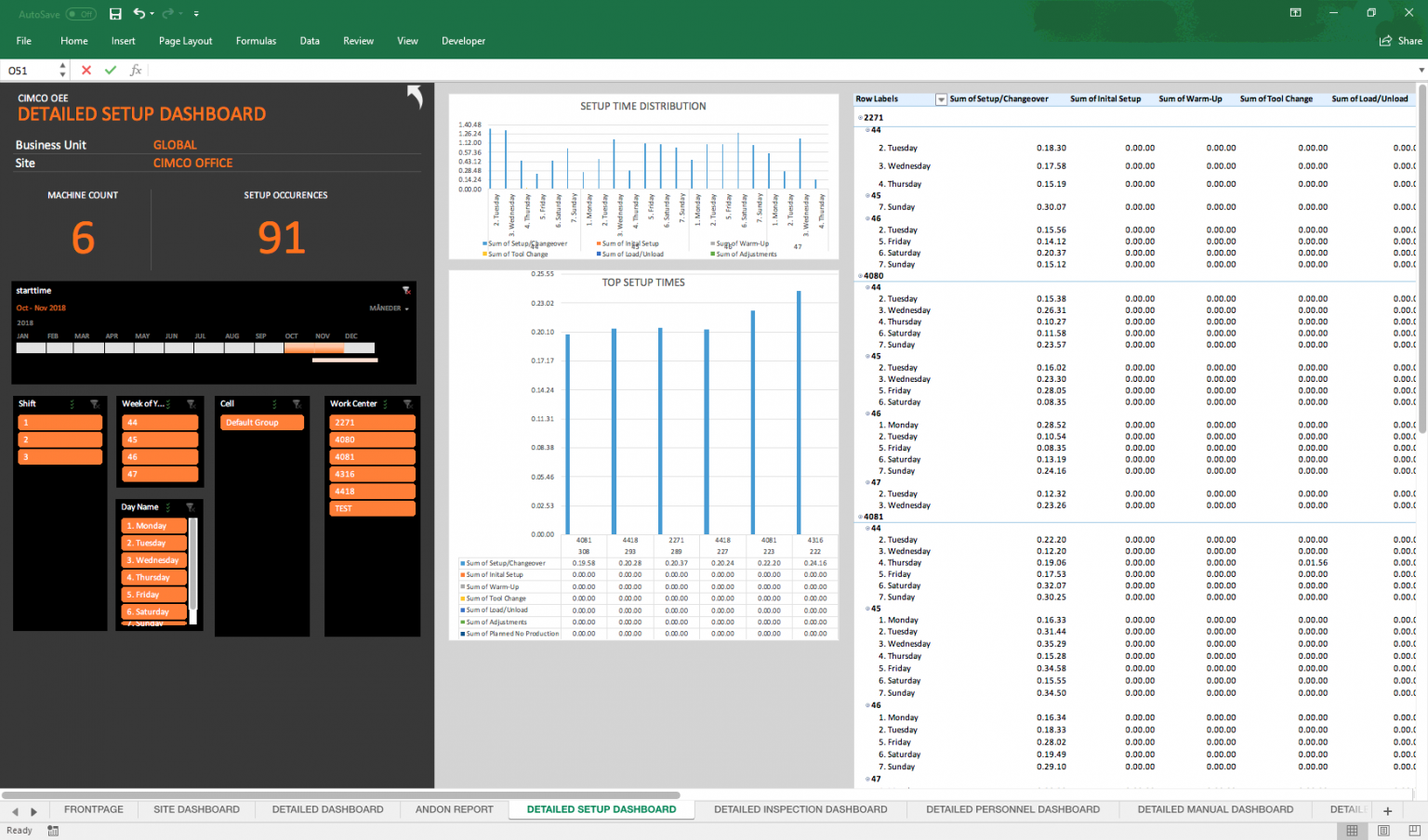
Task: Click the Save icon in Quick Access Toolbar
Action: pyautogui.click(x=115, y=13)
